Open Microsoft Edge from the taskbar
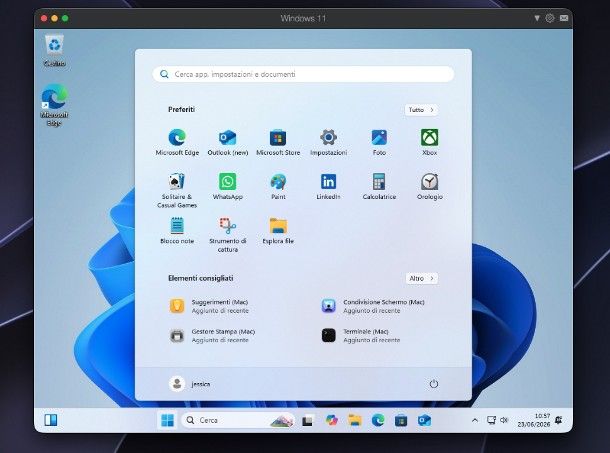 [x=378, y=420]
